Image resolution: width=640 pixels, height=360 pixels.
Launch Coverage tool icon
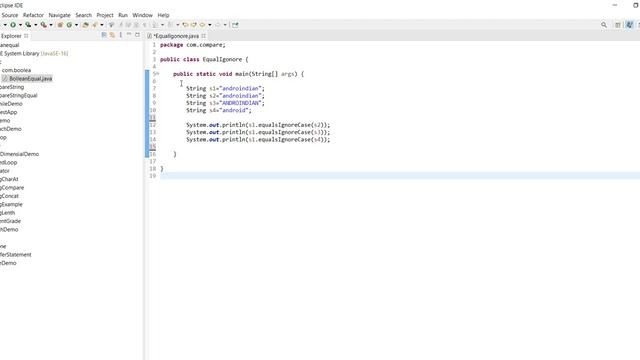click(28, 25)
